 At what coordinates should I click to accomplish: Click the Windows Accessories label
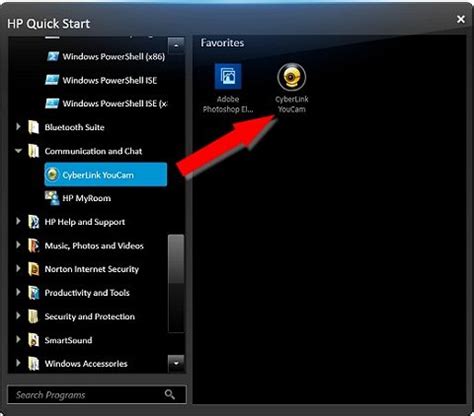86,364
